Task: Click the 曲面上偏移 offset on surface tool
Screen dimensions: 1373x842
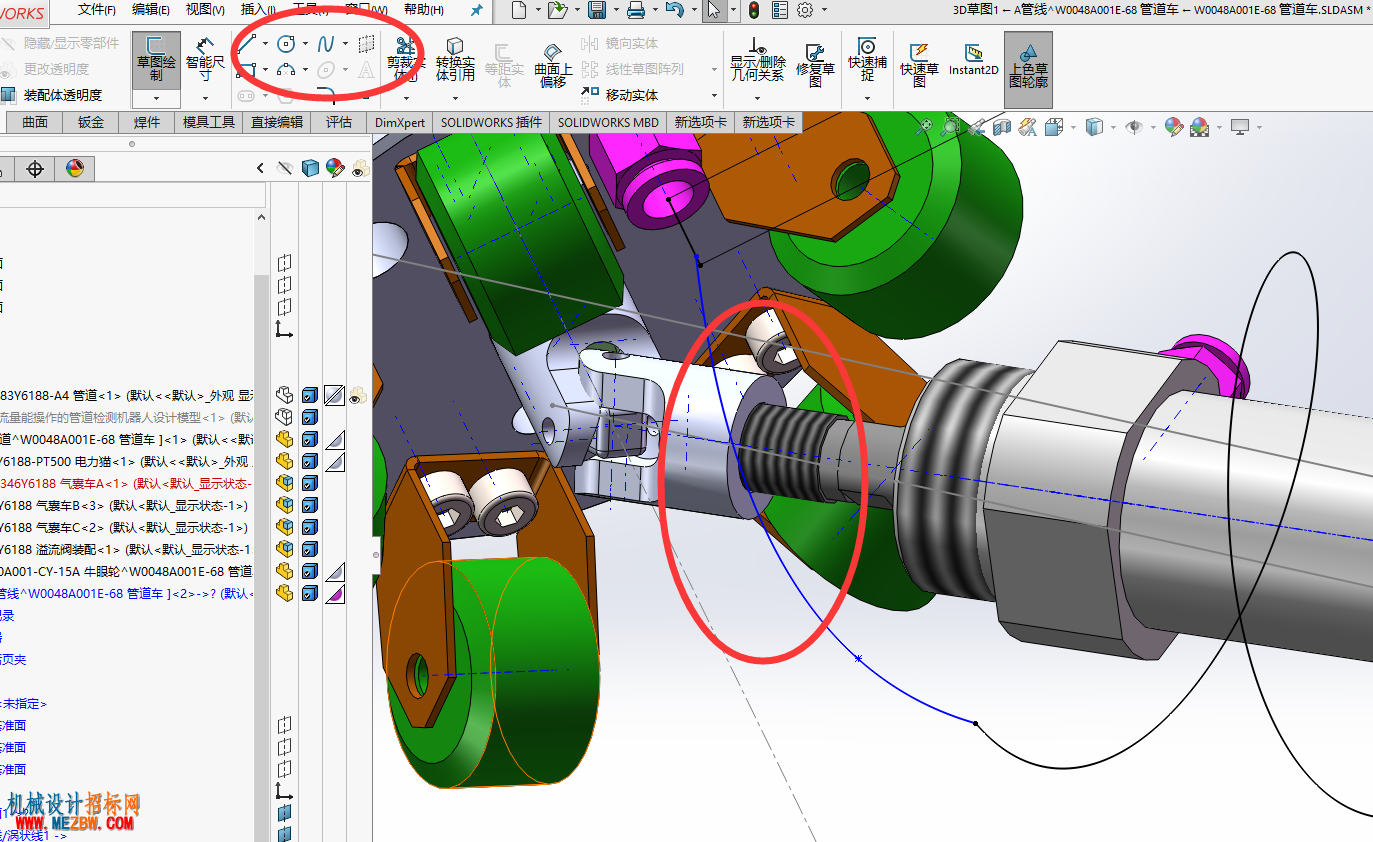Action: coord(553,65)
